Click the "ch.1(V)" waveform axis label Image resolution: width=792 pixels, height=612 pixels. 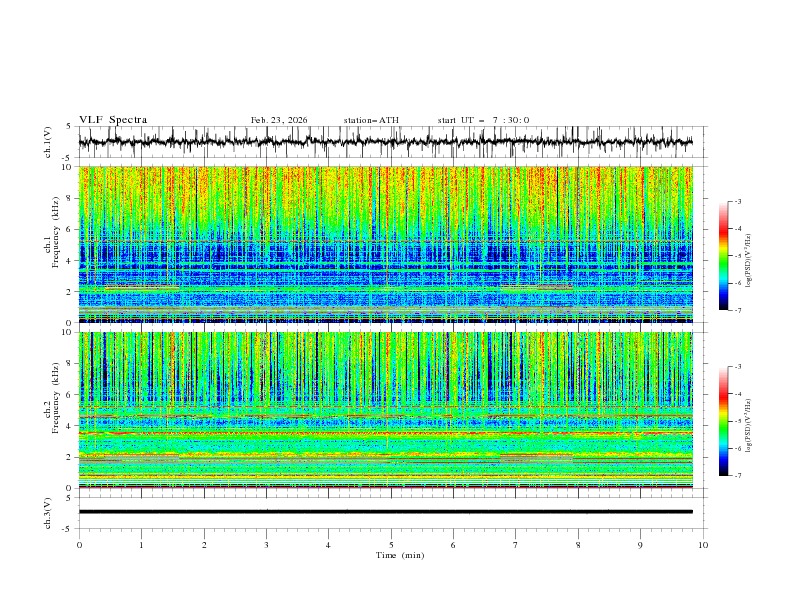(48, 142)
